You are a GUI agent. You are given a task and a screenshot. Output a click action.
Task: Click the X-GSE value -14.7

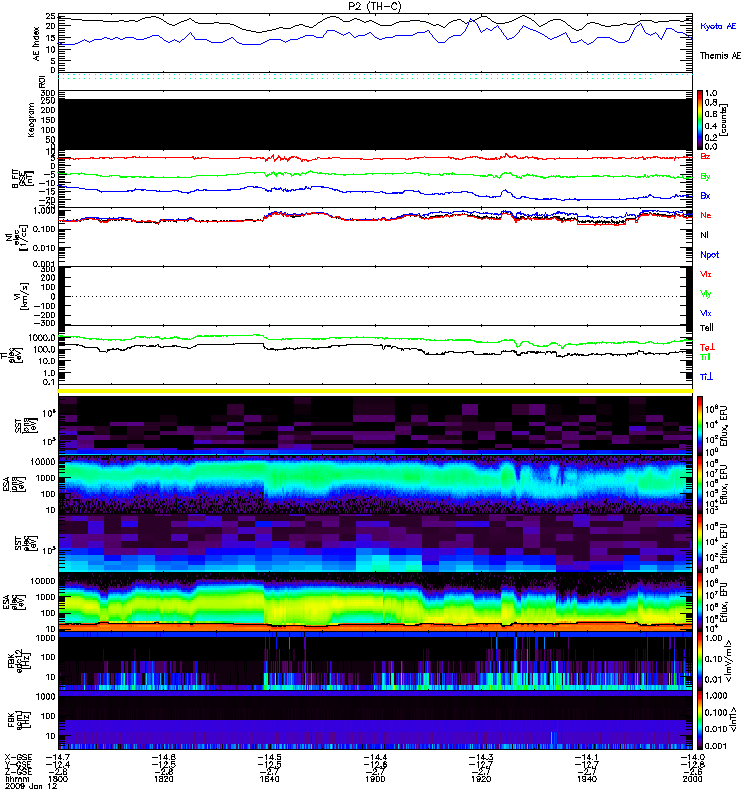pyautogui.click(x=58, y=757)
